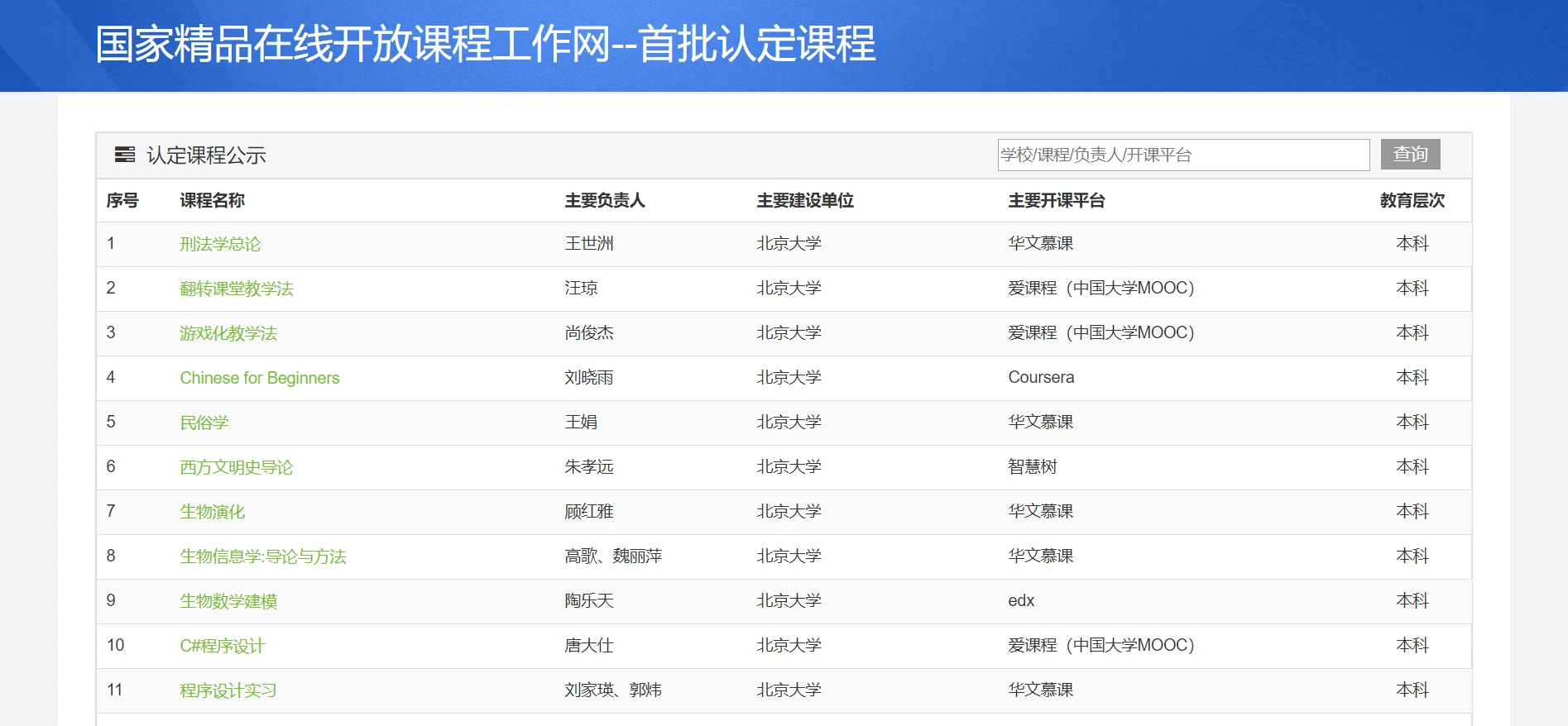1568x726 pixels.
Task: Click the page title 国家精品在线开放课程工作网--首批认定课程
Action: [486, 44]
